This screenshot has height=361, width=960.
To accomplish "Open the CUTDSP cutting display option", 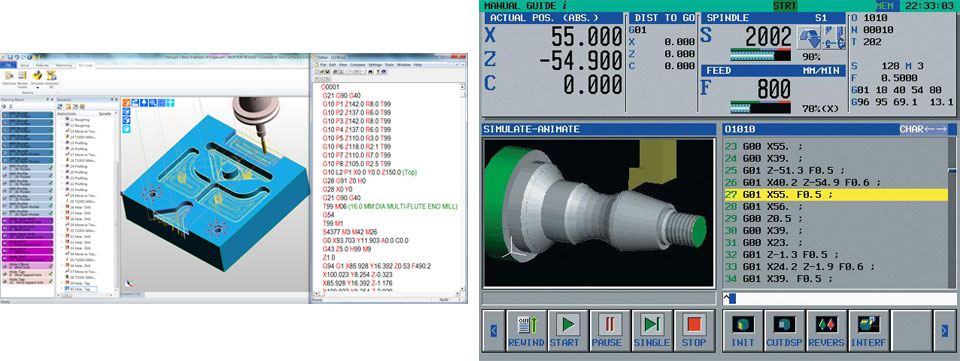I will pyautogui.click(x=785, y=330).
